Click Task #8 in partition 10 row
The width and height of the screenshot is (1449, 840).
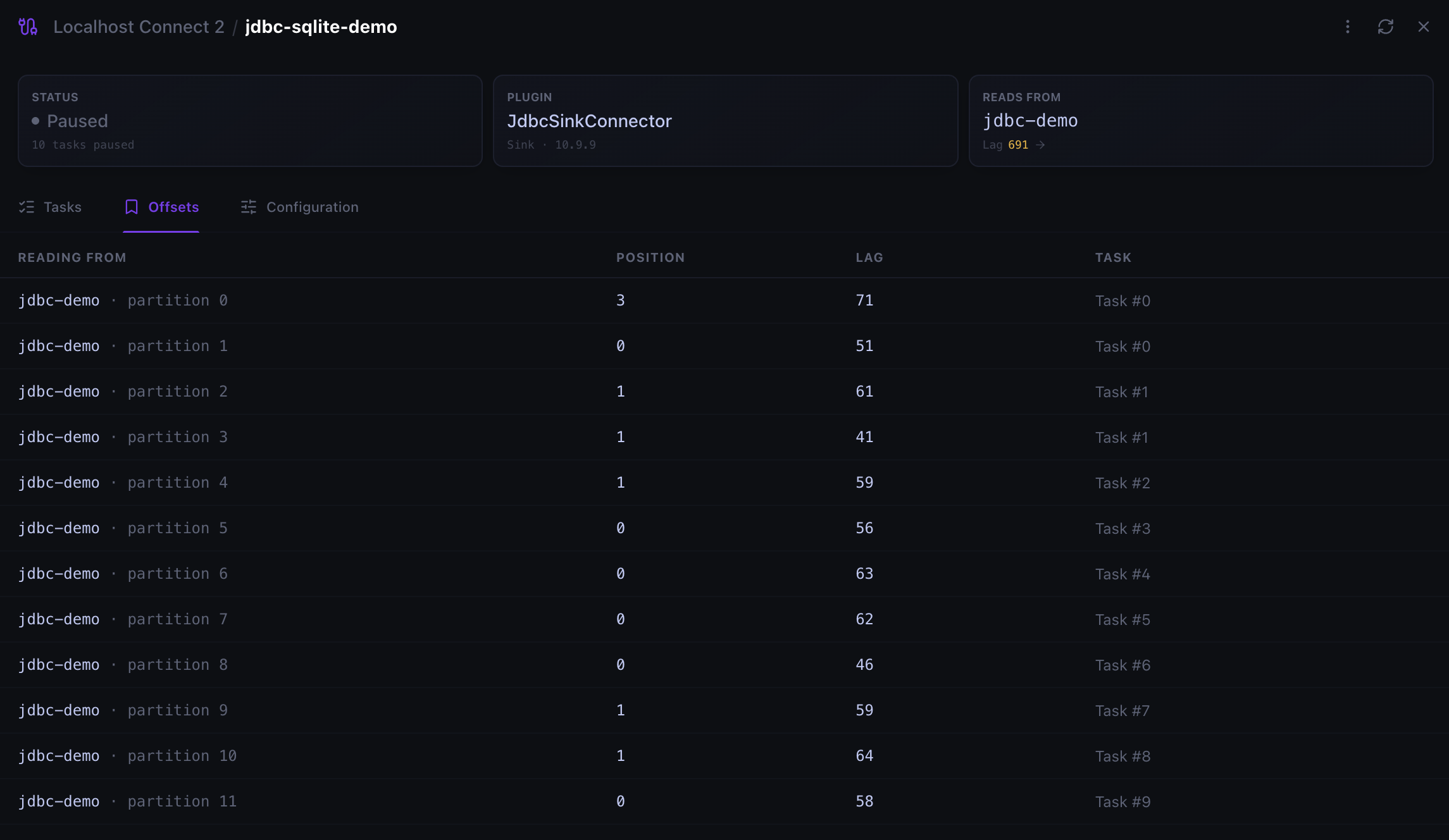click(1123, 757)
